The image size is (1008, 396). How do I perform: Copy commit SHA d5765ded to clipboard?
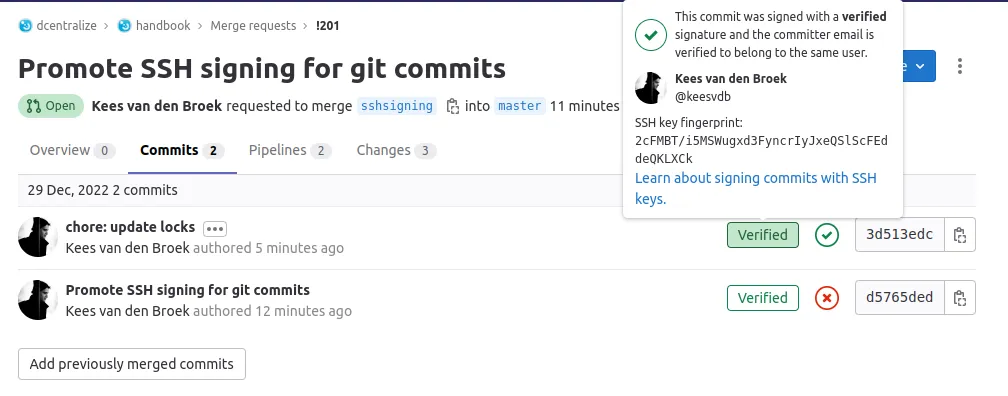coord(960,298)
